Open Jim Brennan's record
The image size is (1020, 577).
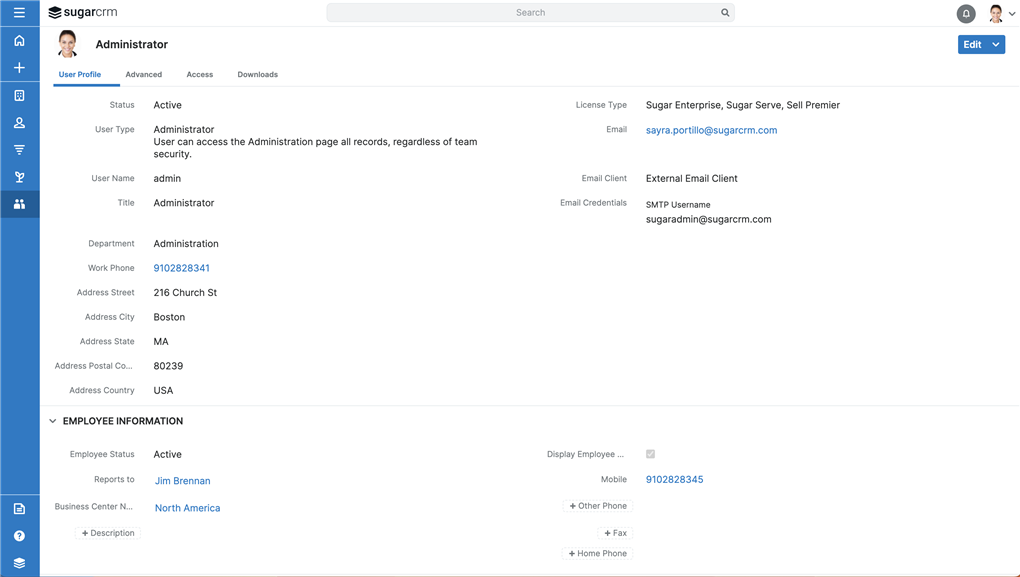182,480
